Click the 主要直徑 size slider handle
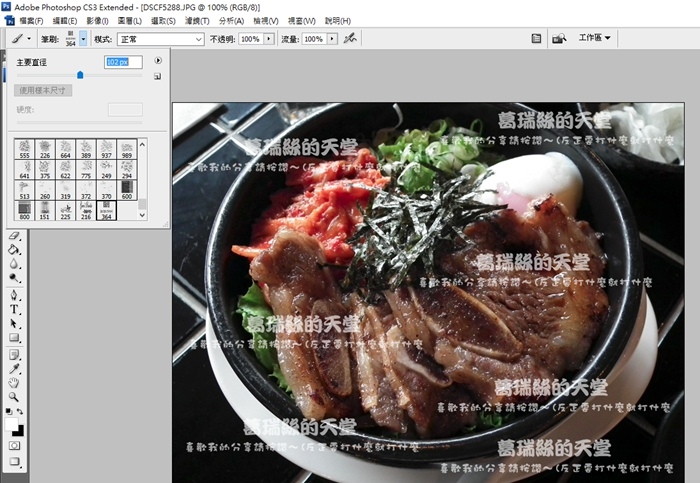This screenshot has width=700, height=483. [80, 75]
